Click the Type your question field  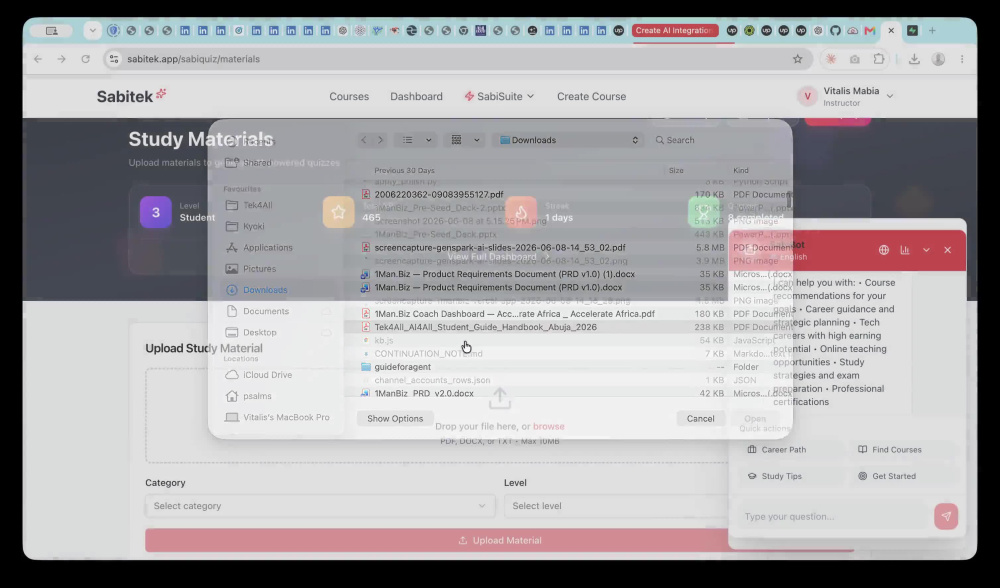pos(832,517)
